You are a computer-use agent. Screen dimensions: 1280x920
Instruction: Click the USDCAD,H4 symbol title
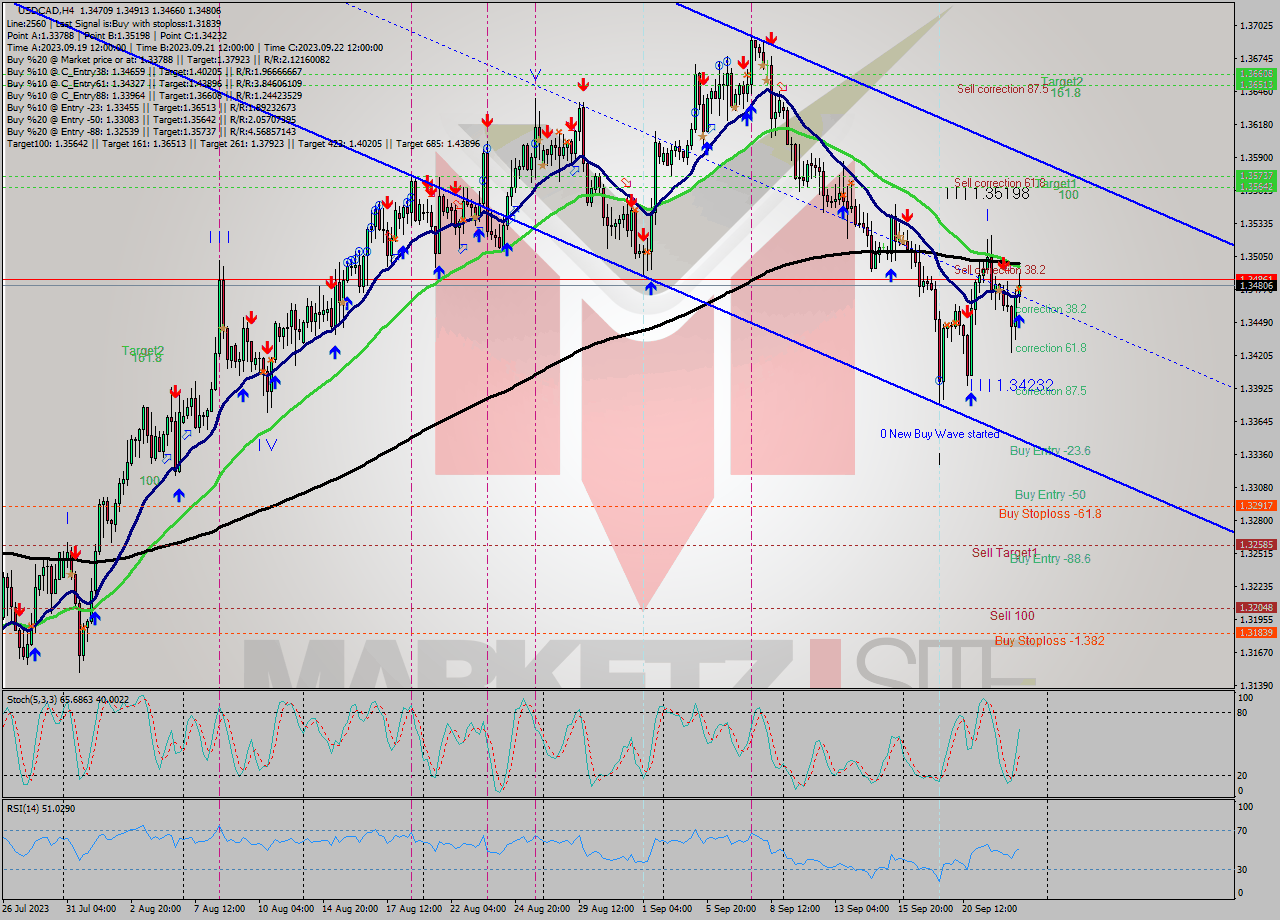(46, 10)
